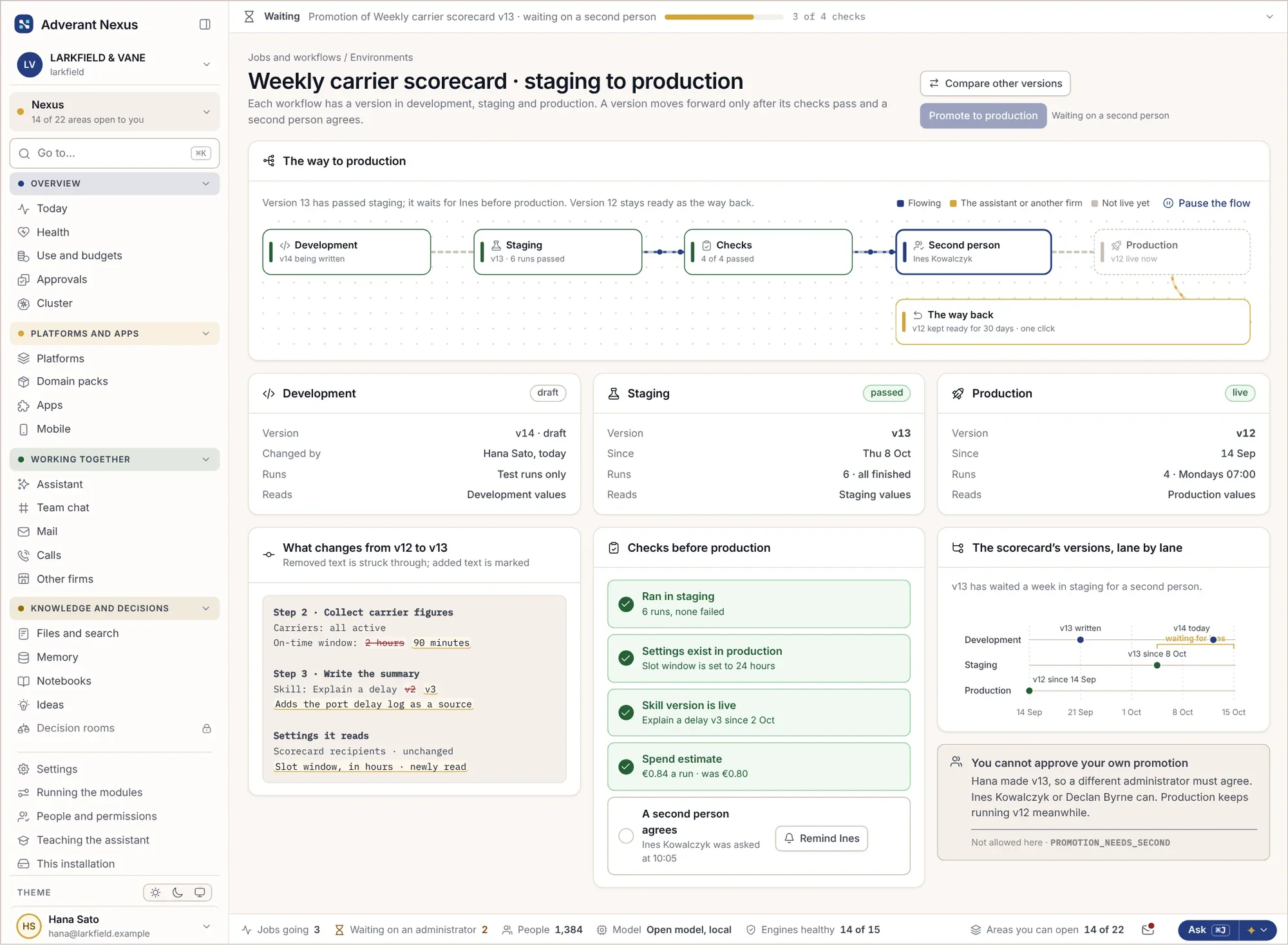Collapse the Overview section
The width and height of the screenshot is (1288, 945).
[115, 183]
